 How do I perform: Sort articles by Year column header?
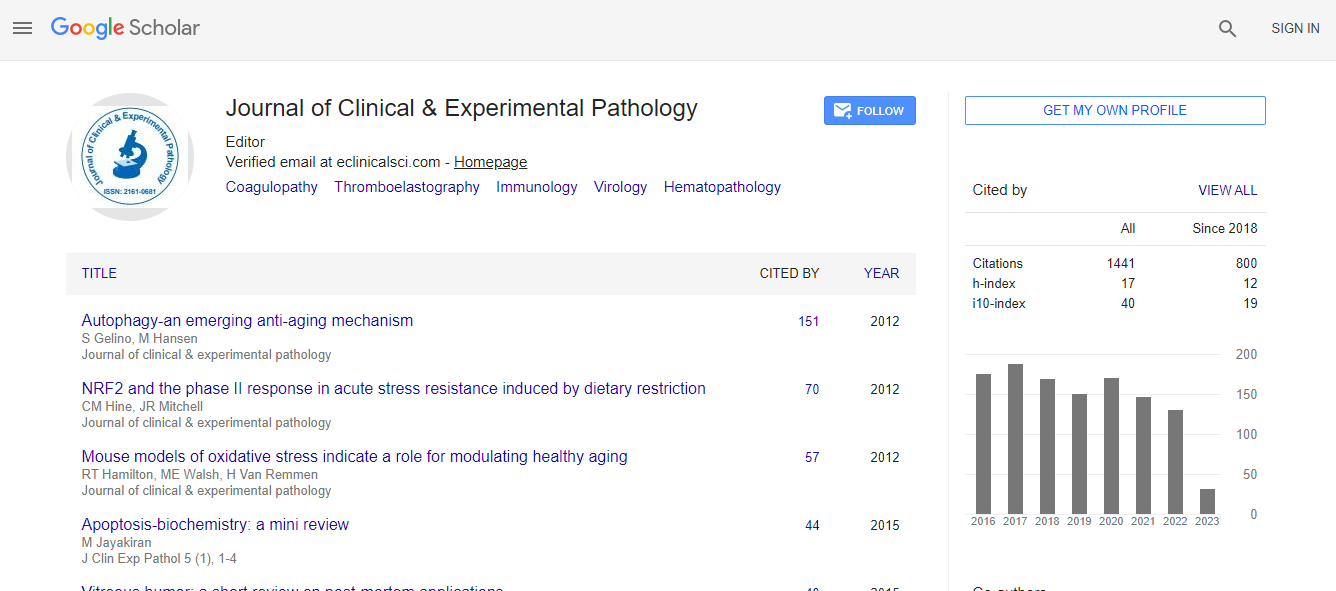click(x=881, y=273)
